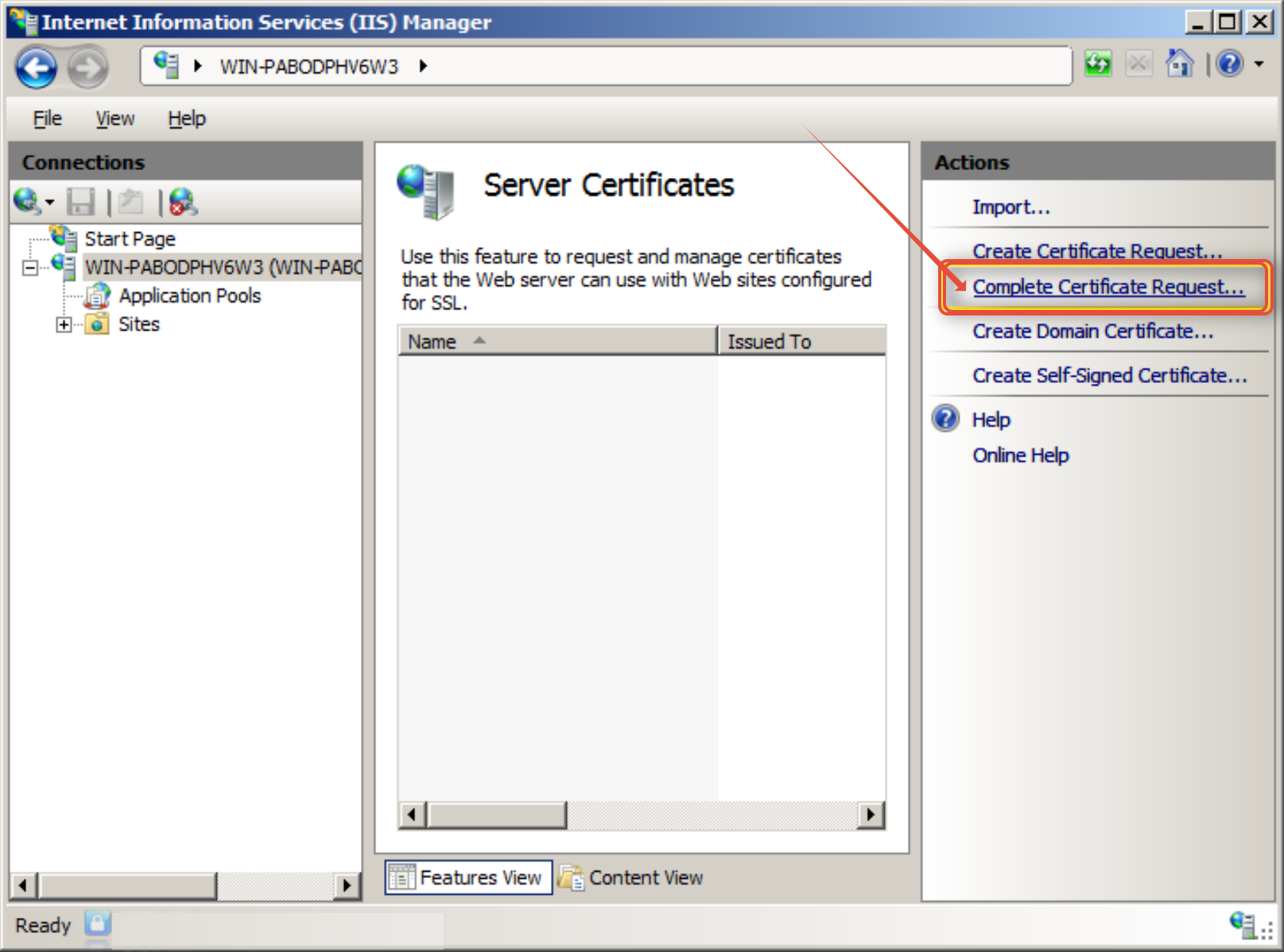Viewport: 1284px width, 952px height.
Task: Minimize the IIS Manager window
Action: coord(1198,21)
